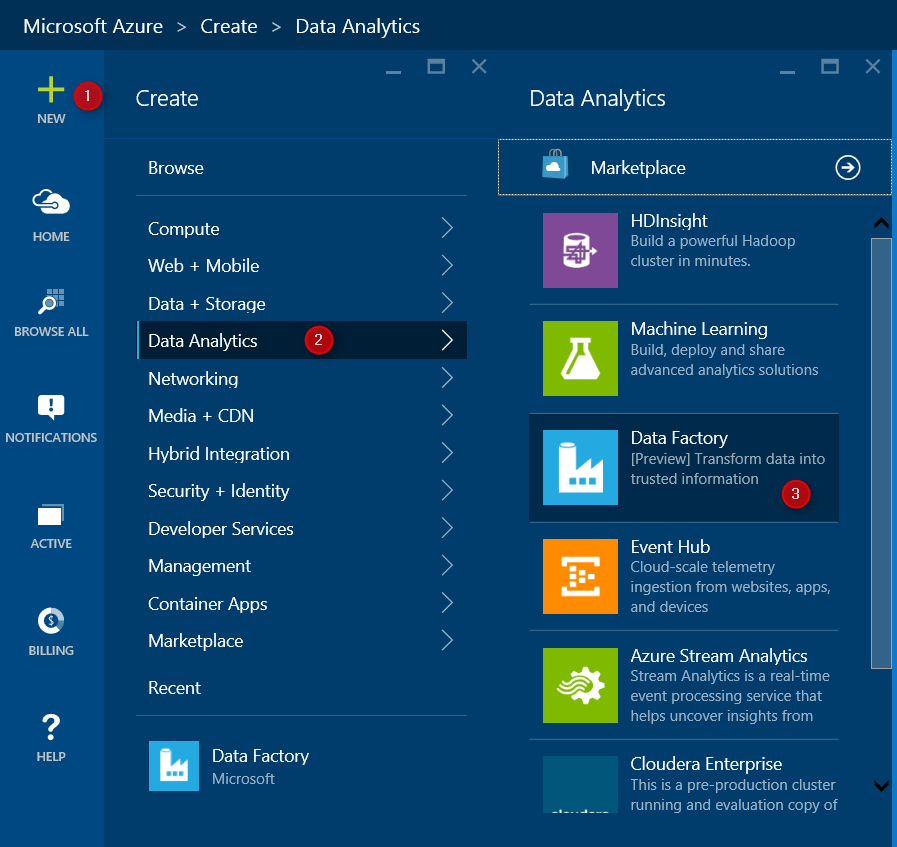Click scroll up arrow in Data Analytics blade

(881, 223)
